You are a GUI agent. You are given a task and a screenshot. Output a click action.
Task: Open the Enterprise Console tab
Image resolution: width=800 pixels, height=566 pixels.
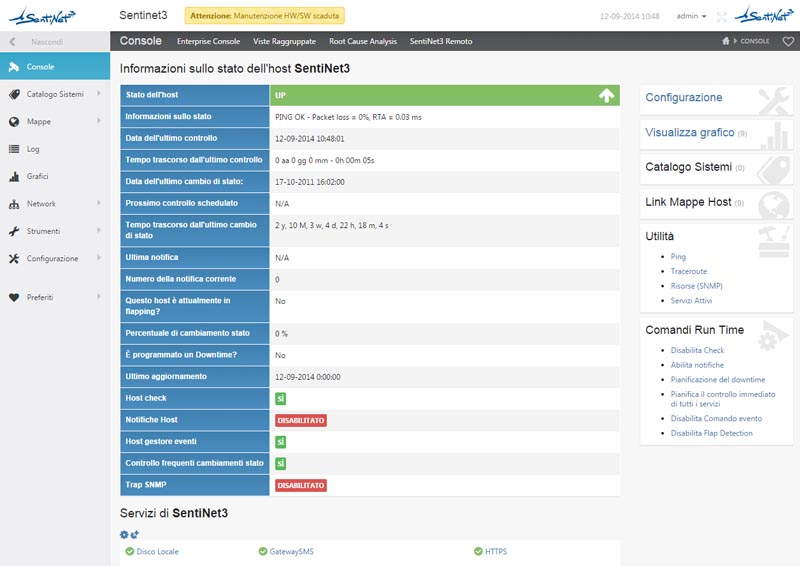pyautogui.click(x=208, y=41)
